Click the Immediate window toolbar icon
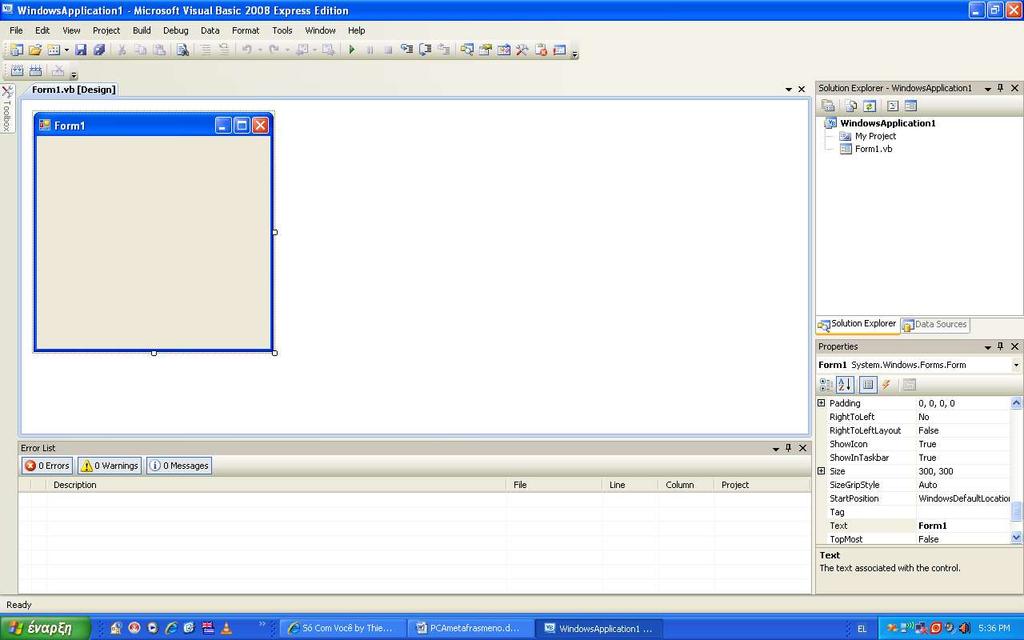 [560, 50]
